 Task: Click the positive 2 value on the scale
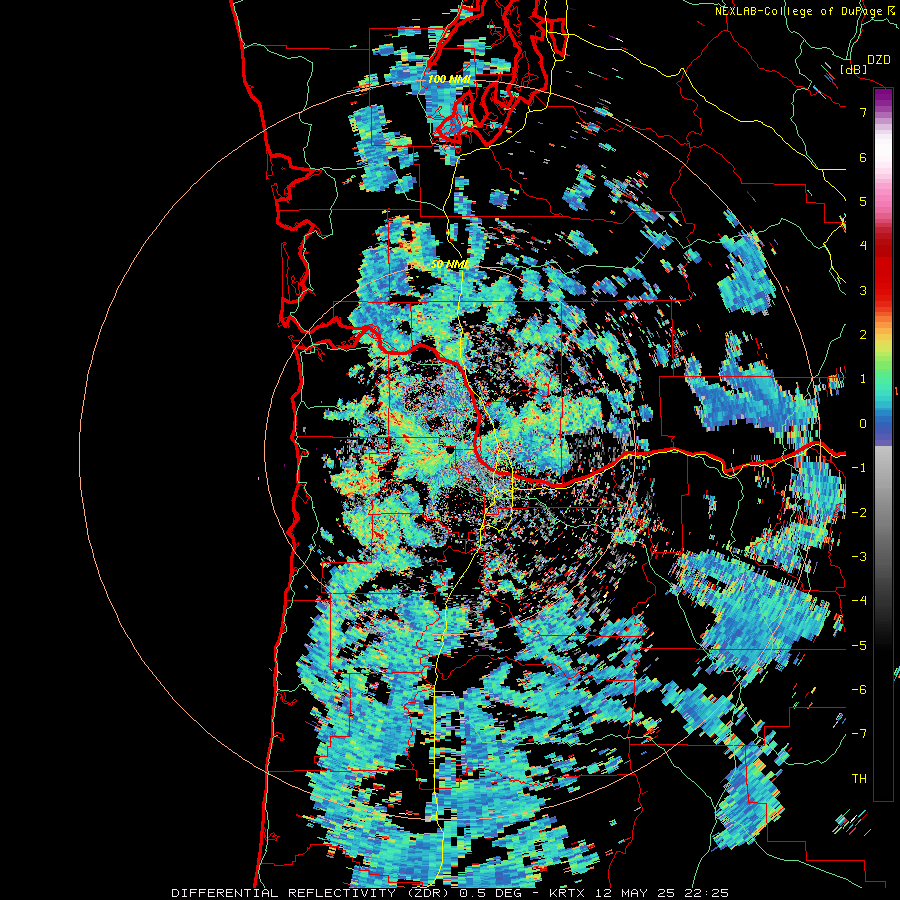pos(863,335)
